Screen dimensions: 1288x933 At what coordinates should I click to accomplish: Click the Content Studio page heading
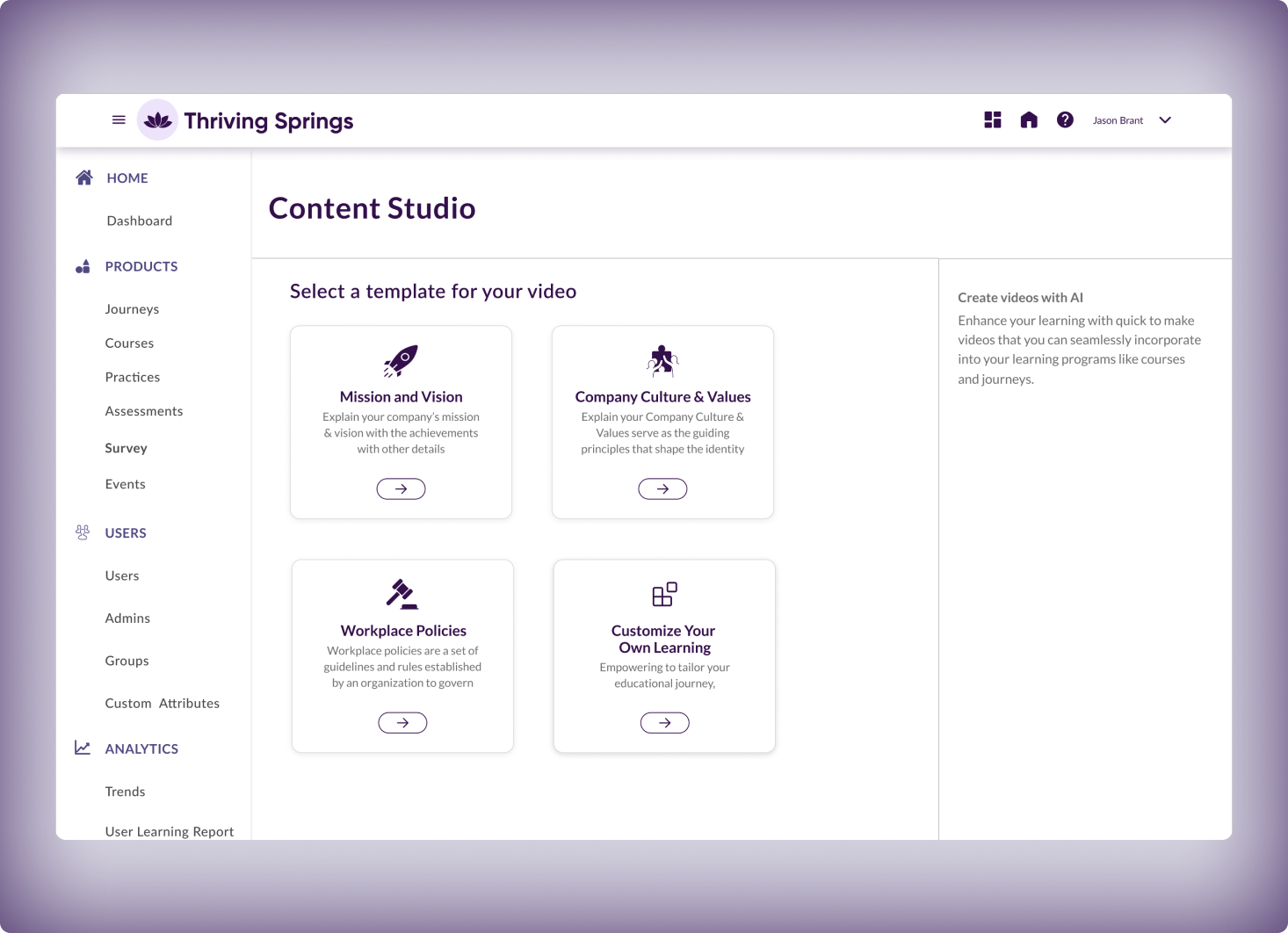[x=372, y=208]
